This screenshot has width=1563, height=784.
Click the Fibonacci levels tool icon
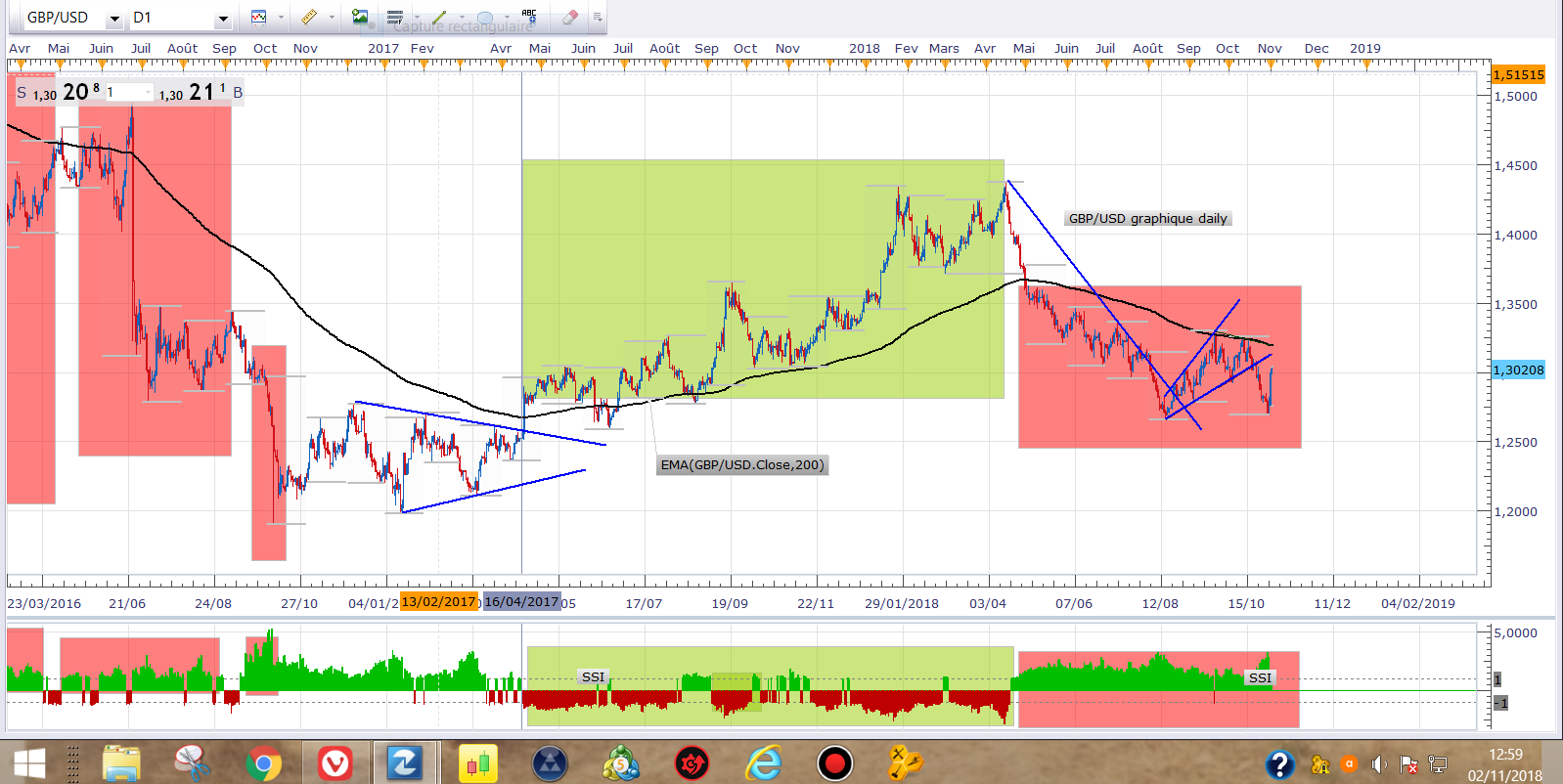394,17
